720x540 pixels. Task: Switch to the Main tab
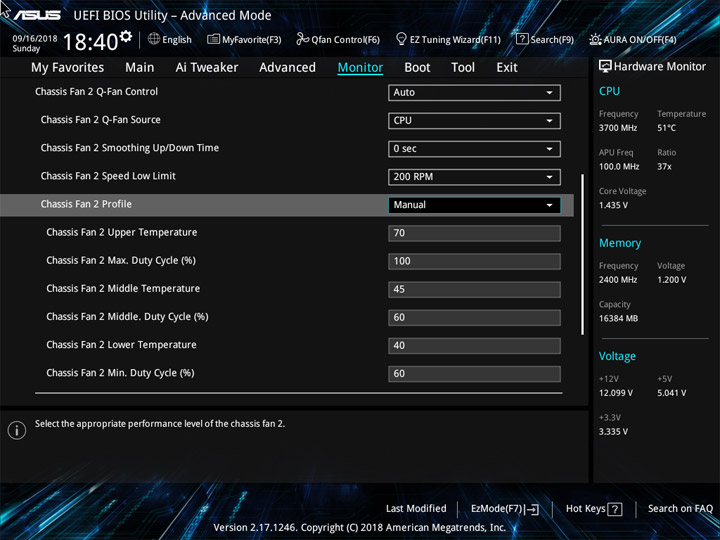[140, 68]
